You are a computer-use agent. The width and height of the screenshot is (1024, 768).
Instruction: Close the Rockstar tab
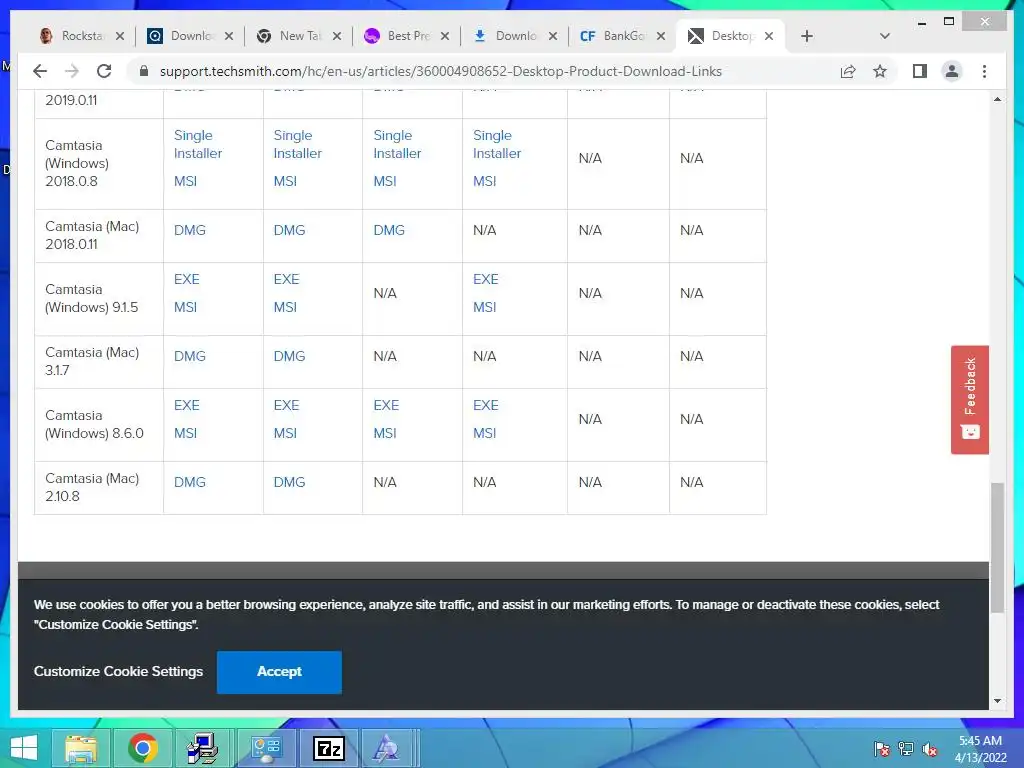click(x=120, y=36)
